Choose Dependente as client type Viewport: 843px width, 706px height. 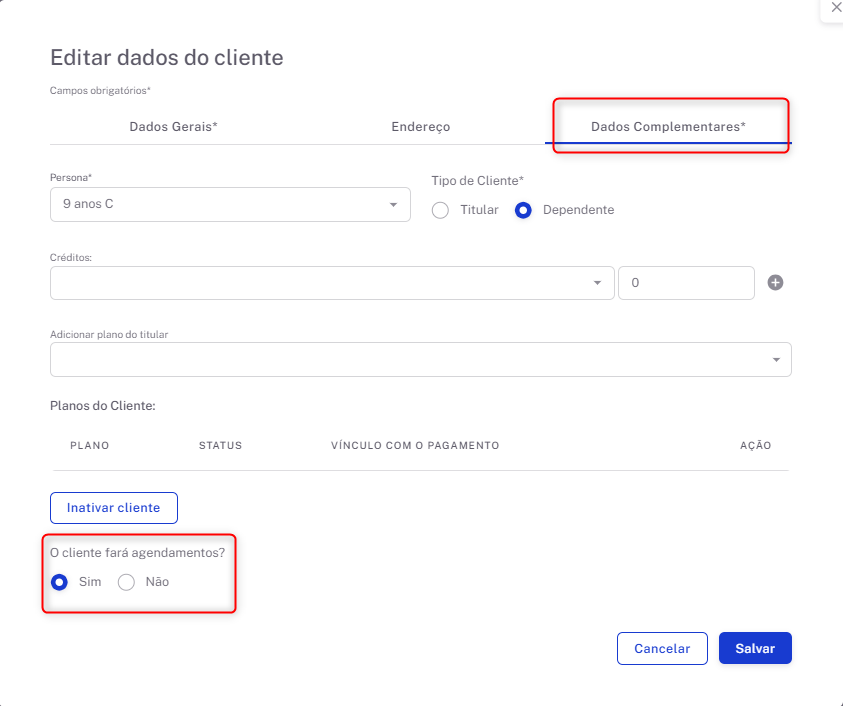pos(522,210)
